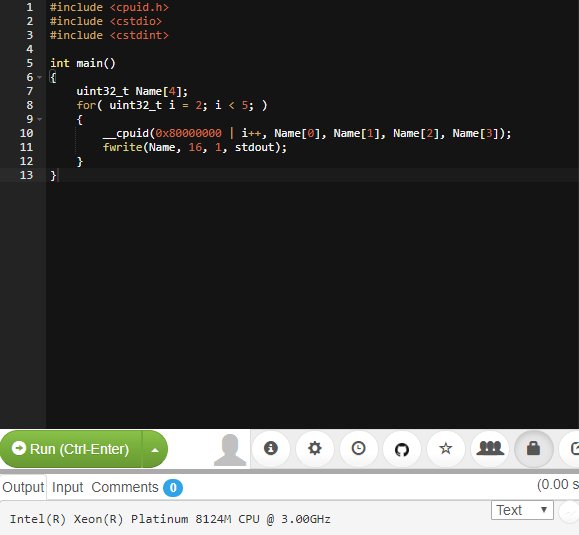Screen dimensions: 579x535
Task: Click the comments count badge 0
Action: [173, 488]
